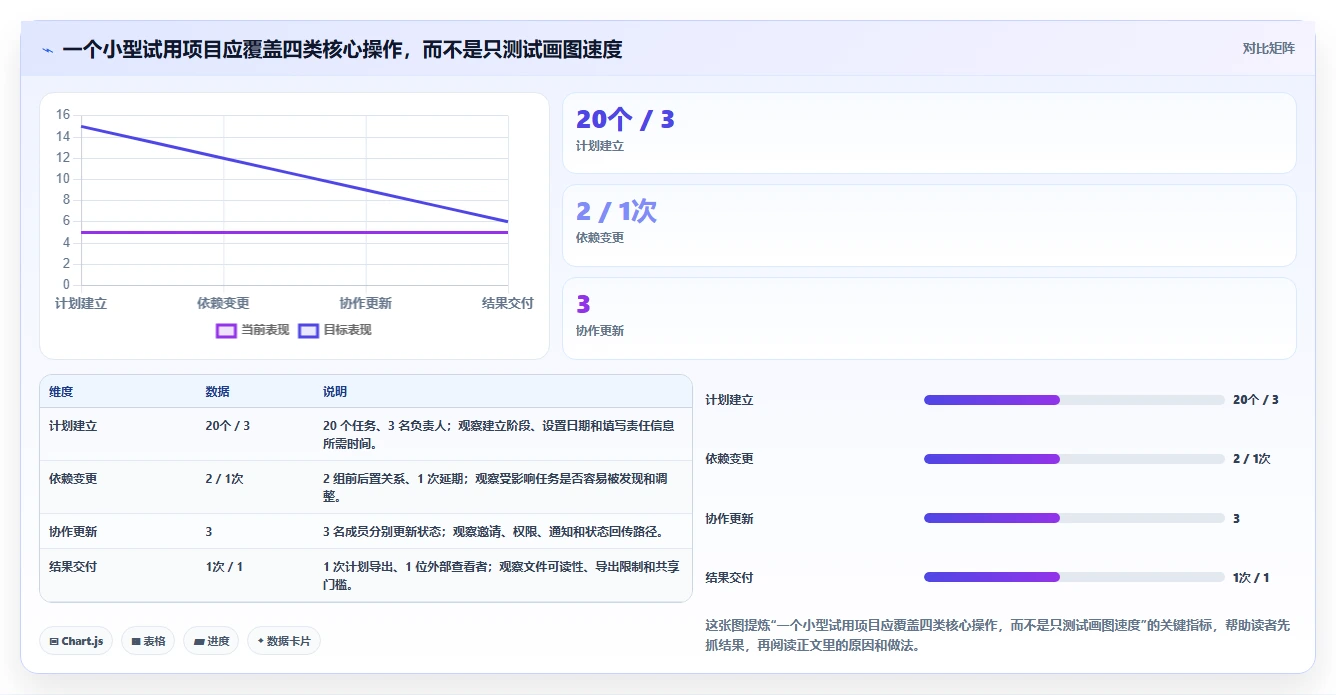Toggle the 当前表现 legend swatch
Screen dimensions: 1336x695
(226, 330)
